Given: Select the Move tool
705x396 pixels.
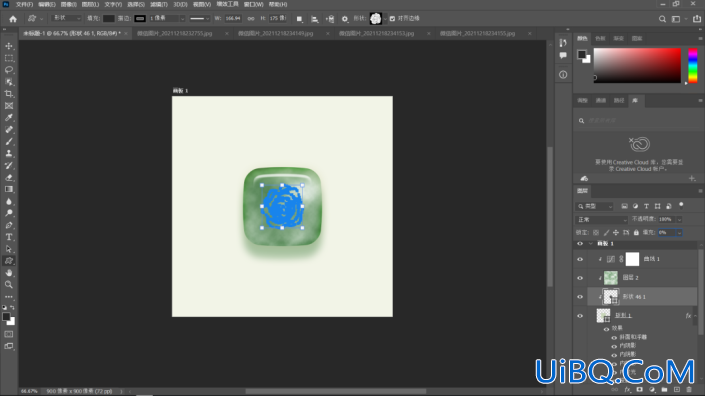Looking at the screenshot, I should coord(9,46).
